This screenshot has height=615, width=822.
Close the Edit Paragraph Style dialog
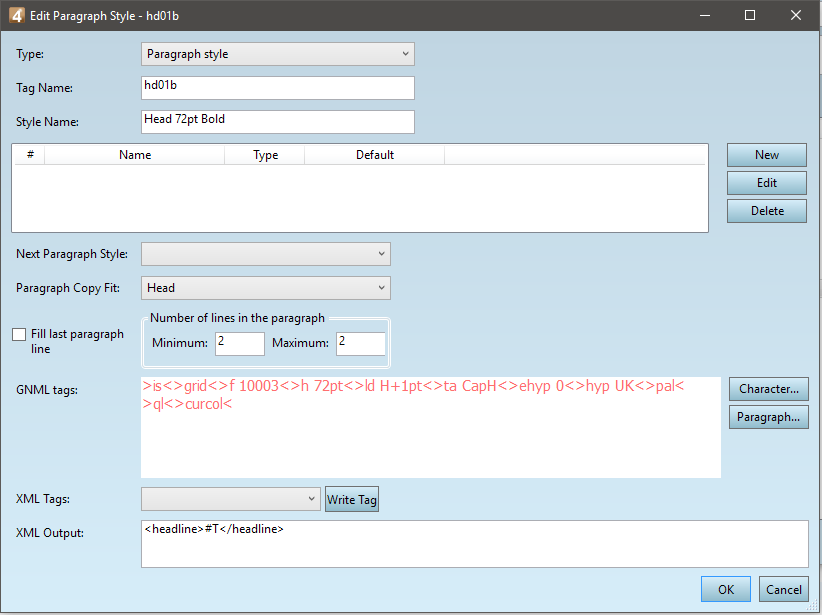click(x=796, y=15)
